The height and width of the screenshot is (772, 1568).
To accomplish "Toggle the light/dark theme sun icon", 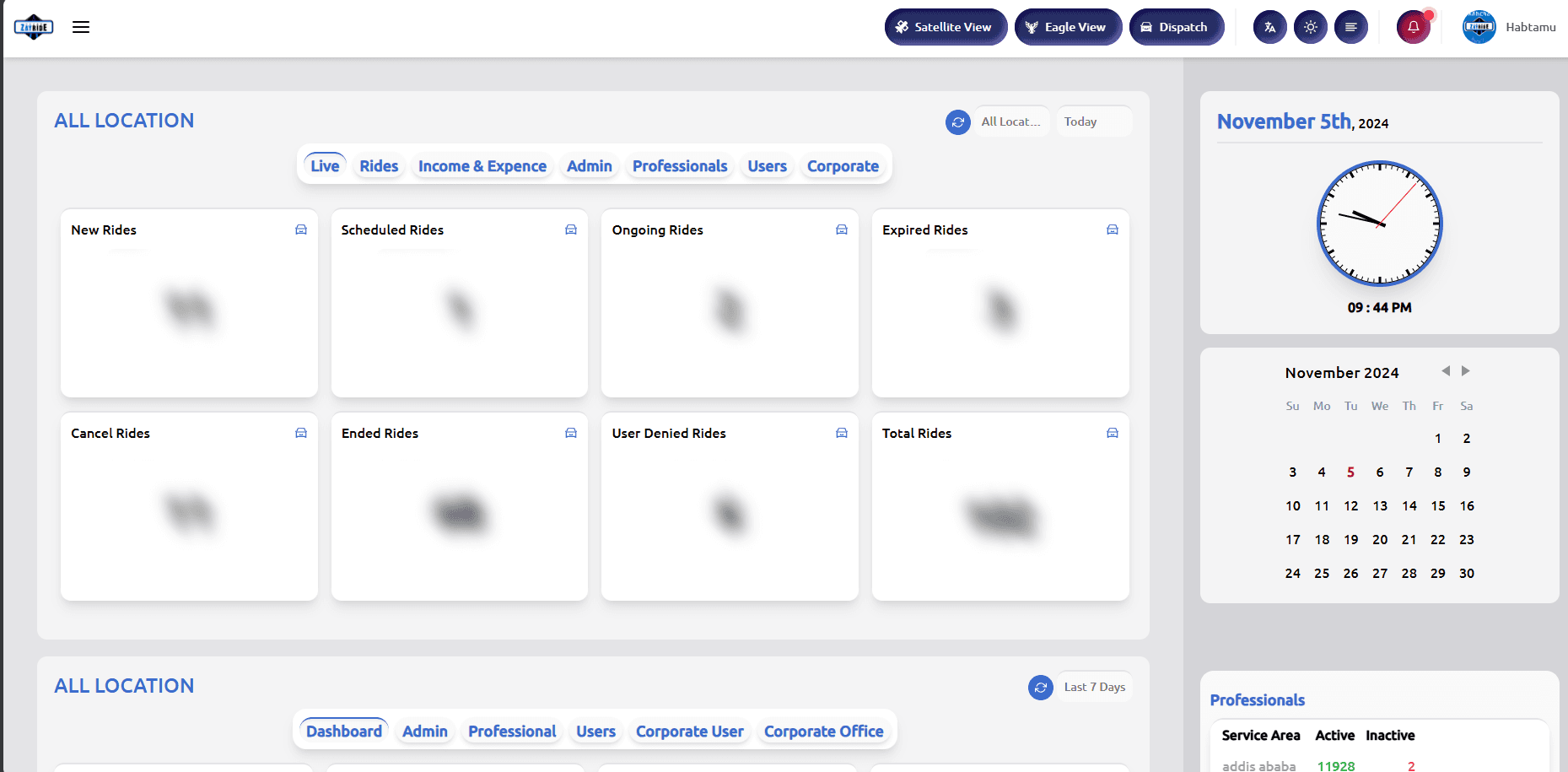I will [x=1310, y=27].
